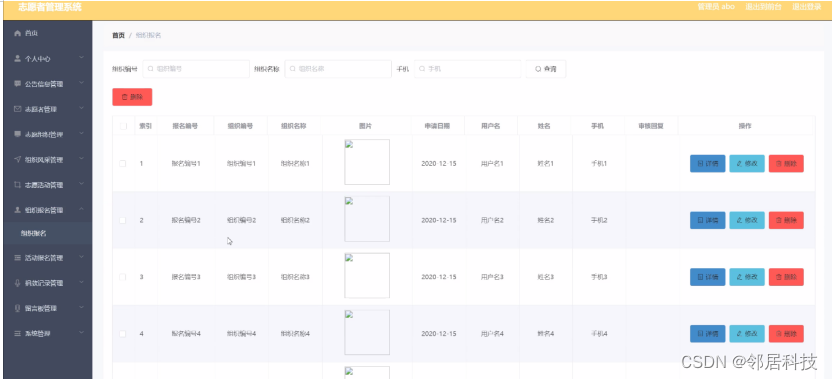Click 修改 for row 报名编号1
Viewport: 833px width, 380px height.
point(747,164)
